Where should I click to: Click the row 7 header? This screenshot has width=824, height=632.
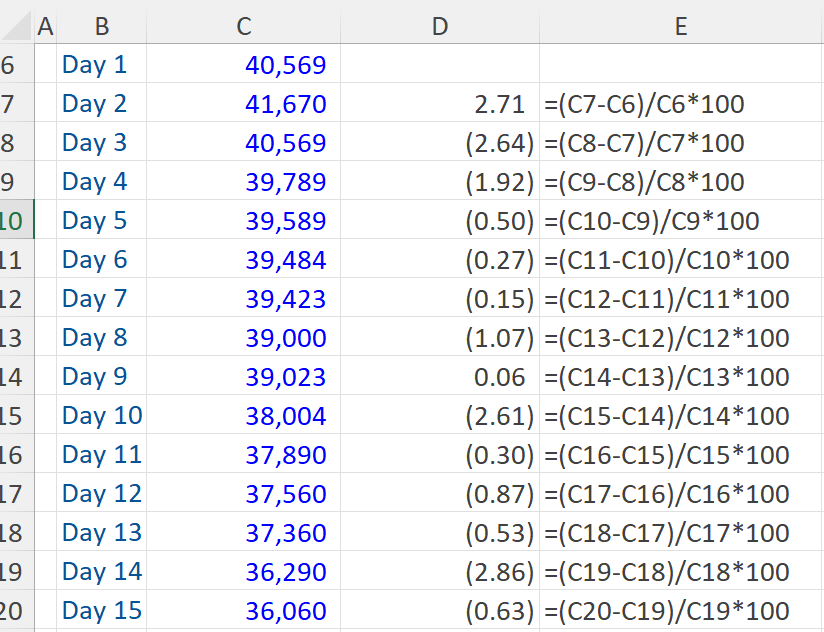(14, 104)
